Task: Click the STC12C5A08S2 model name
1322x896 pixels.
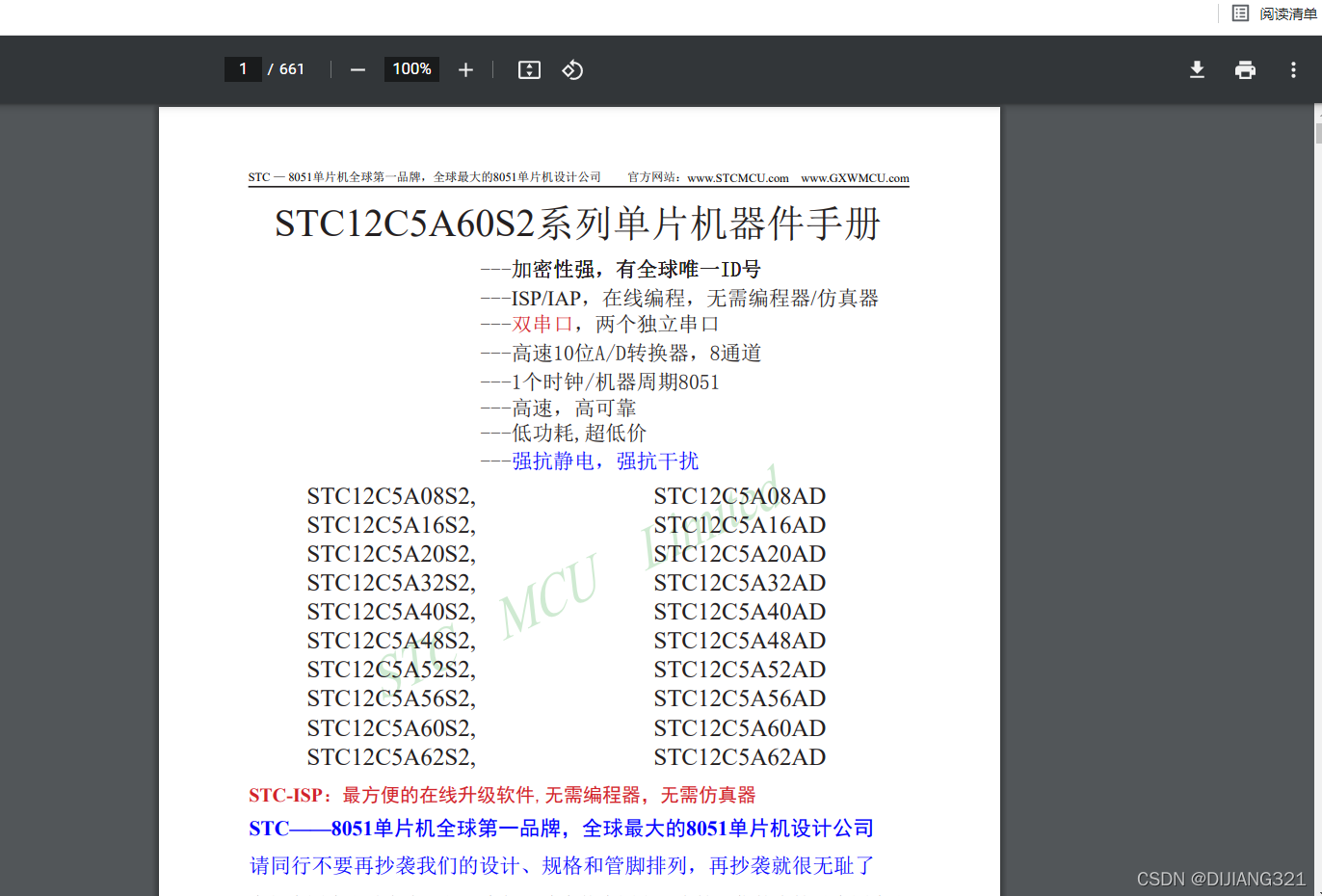Action: tap(391, 496)
